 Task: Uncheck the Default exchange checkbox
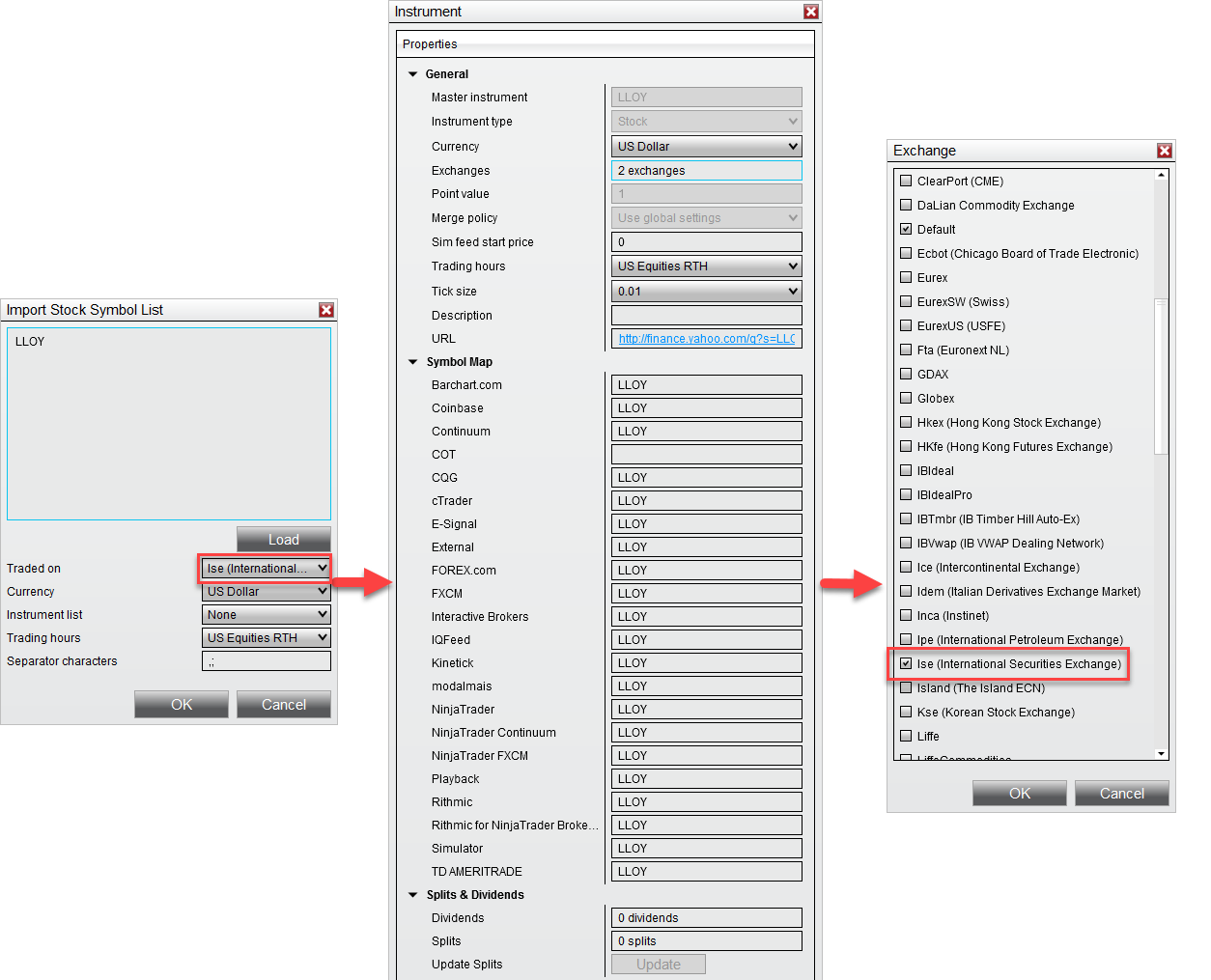tap(906, 229)
